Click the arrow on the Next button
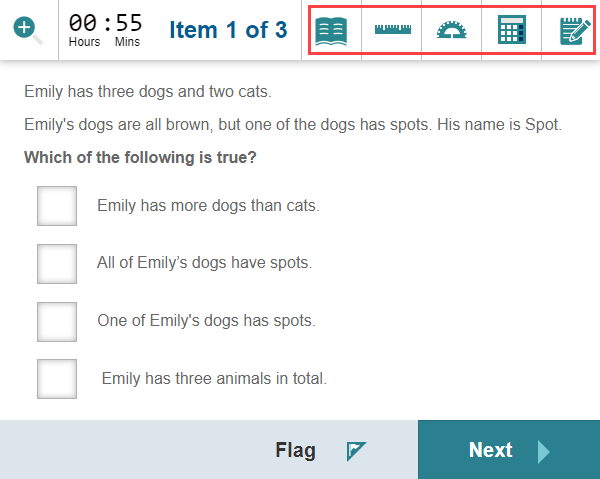Viewport: 600px width, 479px height. [543, 451]
